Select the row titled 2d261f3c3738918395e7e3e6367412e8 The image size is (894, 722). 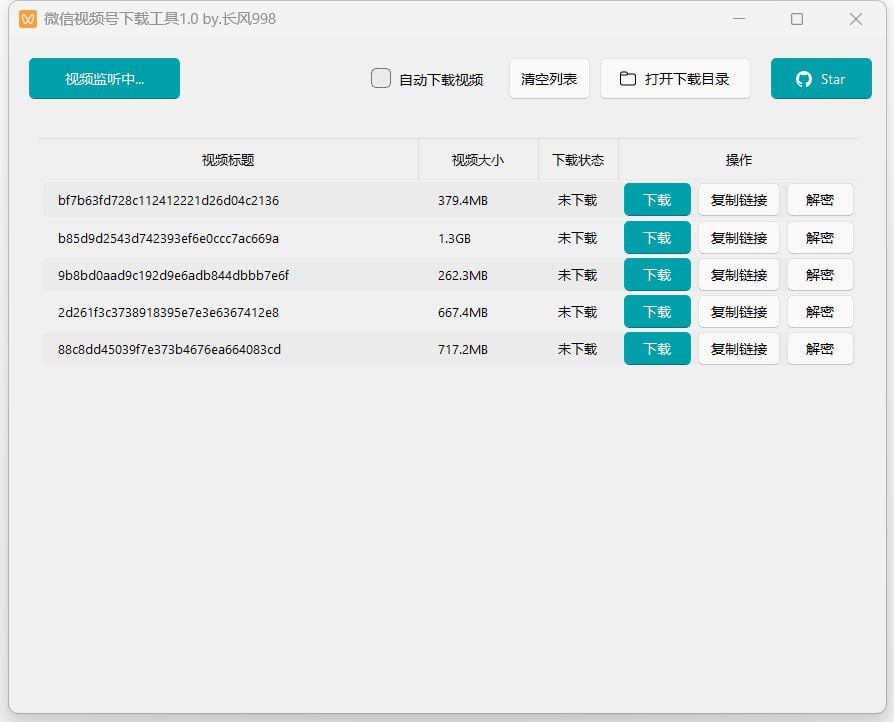click(168, 312)
